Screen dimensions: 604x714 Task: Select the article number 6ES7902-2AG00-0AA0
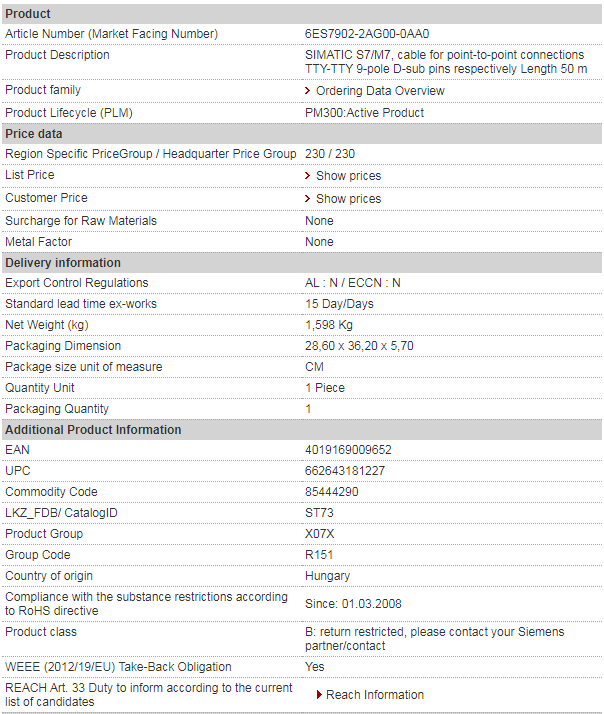pos(367,34)
